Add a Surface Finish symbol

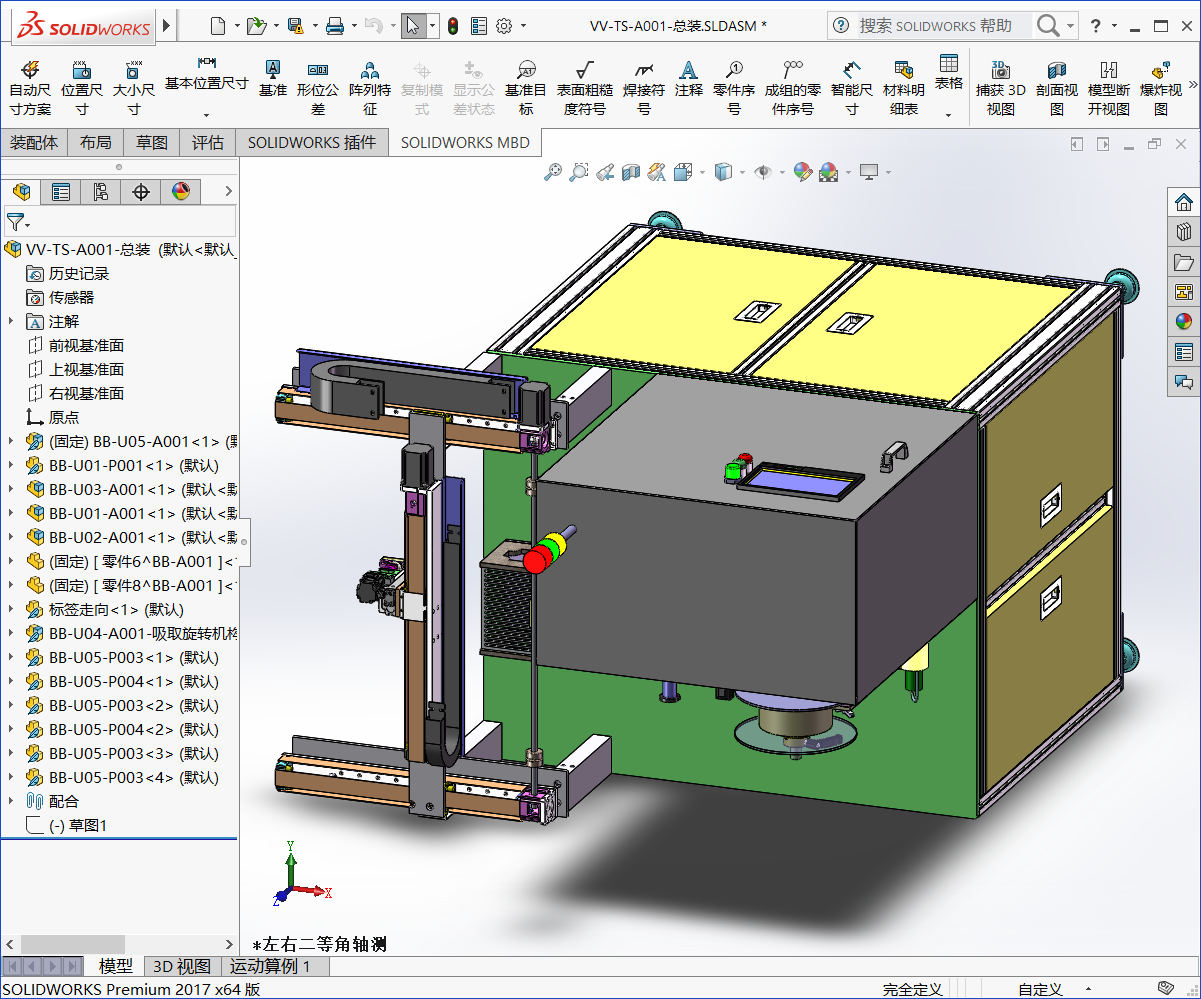[x=585, y=86]
